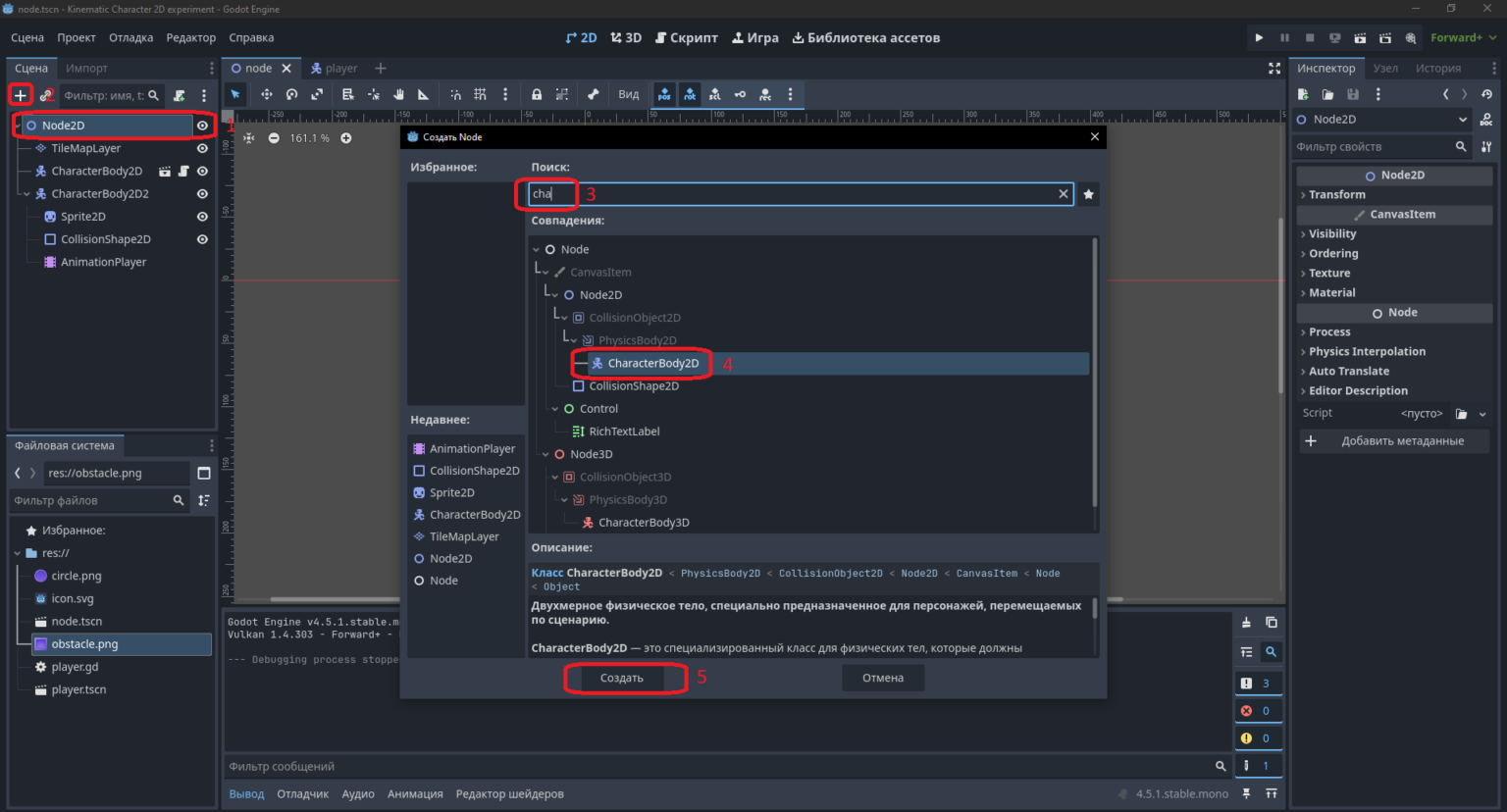Click the Создать button
This screenshot has height=812, width=1507.
[x=622, y=678]
